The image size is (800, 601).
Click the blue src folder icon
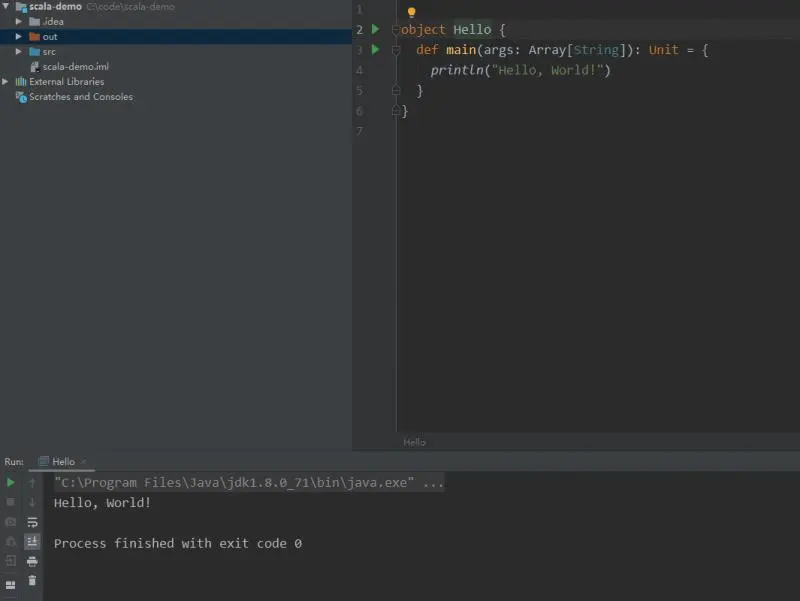click(x=34, y=52)
